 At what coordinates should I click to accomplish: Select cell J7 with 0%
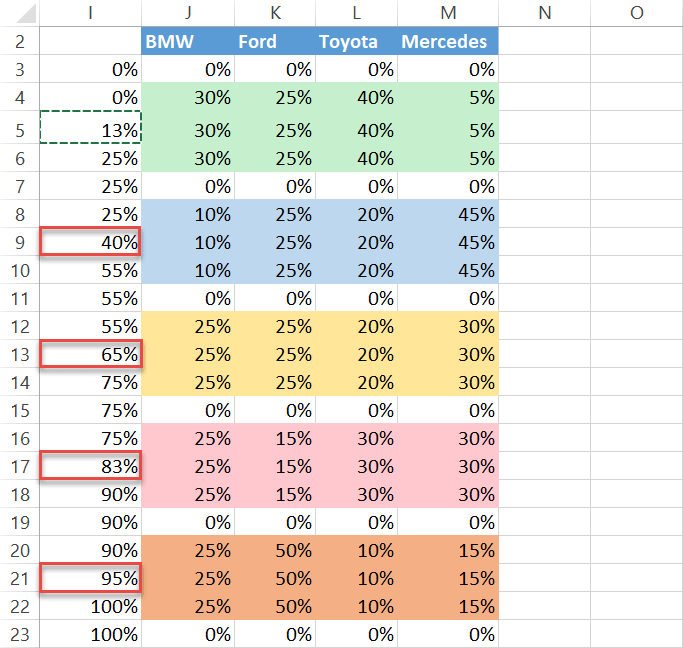point(188,186)
